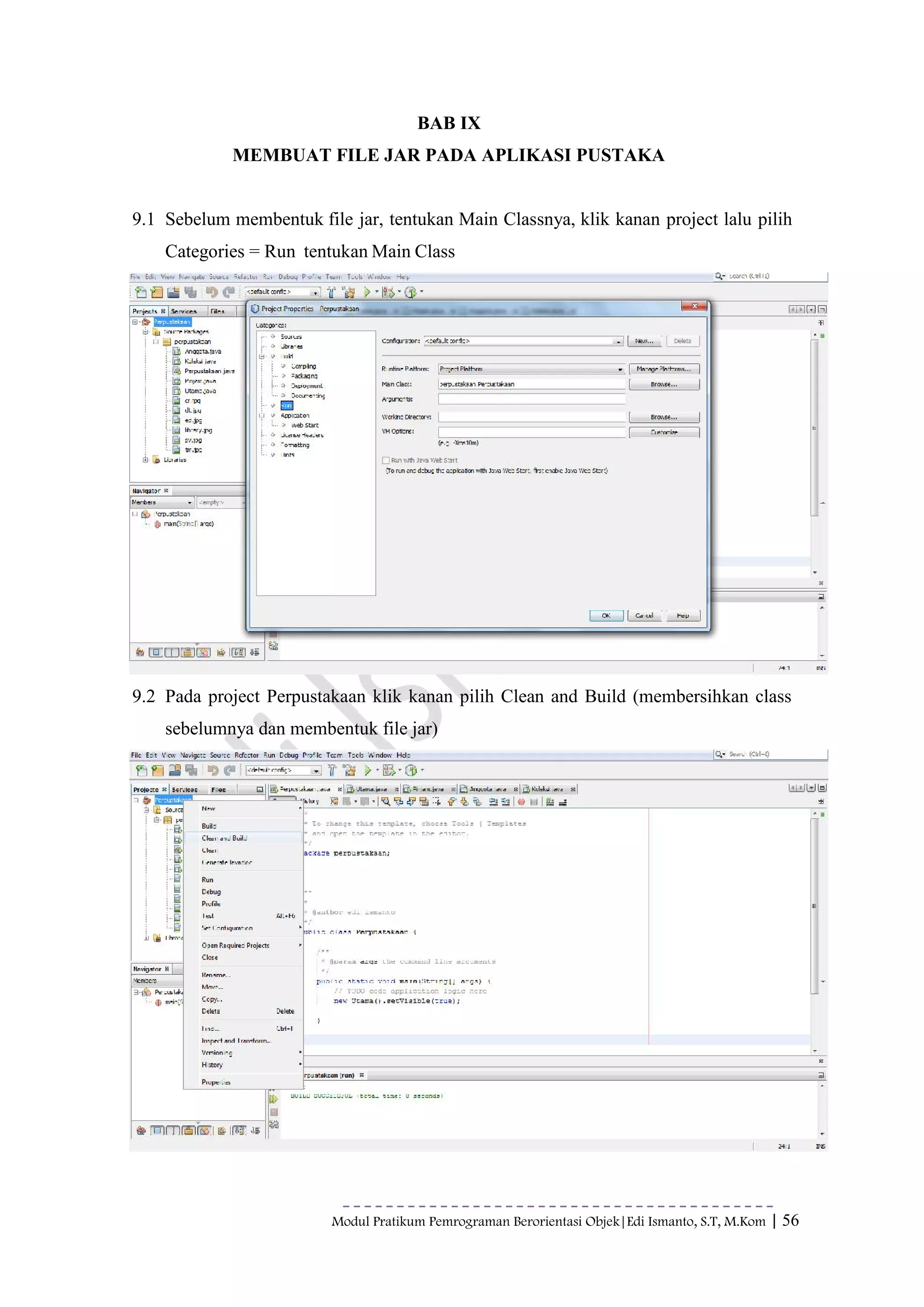Click Uncomment icon at editor toolbar end
Screen dimensions: 924x1307
click(563, 802)
